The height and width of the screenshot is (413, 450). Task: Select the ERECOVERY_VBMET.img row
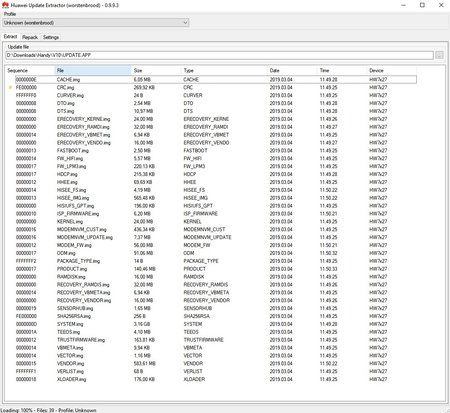click(x=216, y=135)
